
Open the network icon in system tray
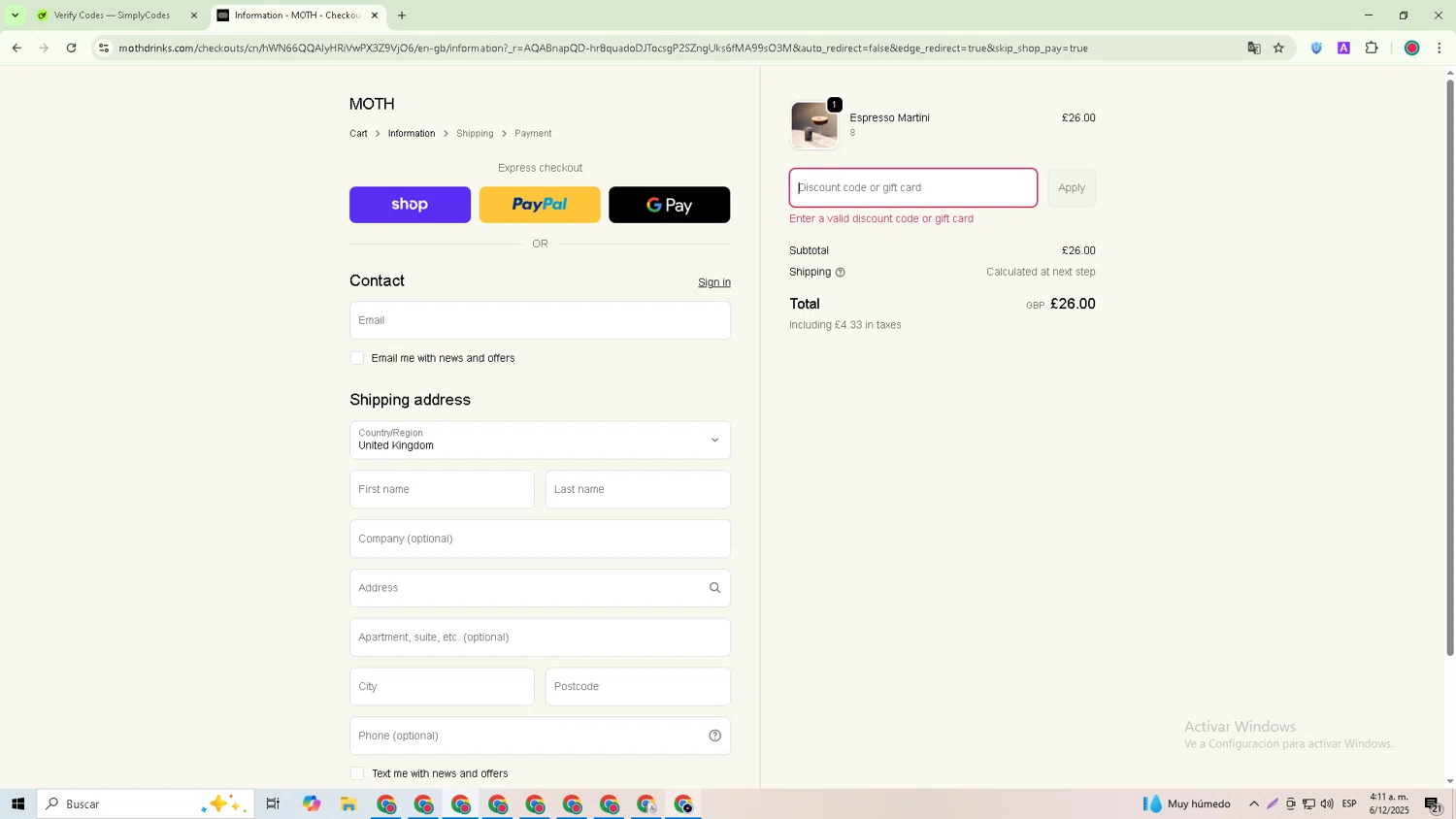[1308, 803]
